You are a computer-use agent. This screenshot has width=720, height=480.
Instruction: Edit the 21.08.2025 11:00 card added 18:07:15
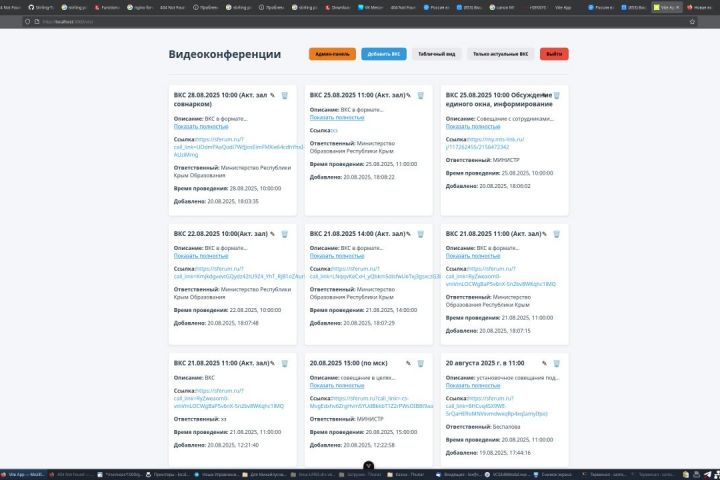(545, 234)
